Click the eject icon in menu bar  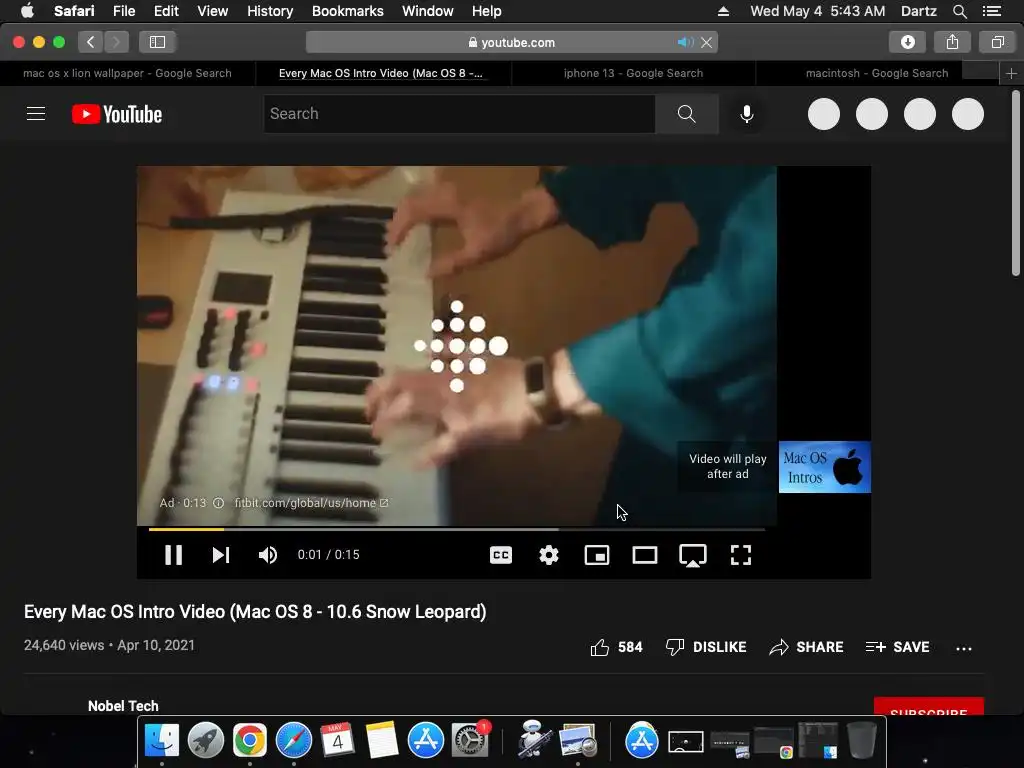[723, 11]
